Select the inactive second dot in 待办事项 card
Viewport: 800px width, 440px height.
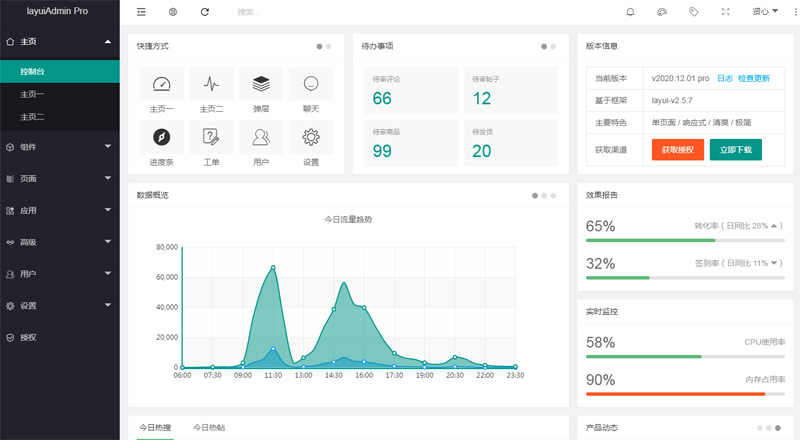[x=553, y=46]
